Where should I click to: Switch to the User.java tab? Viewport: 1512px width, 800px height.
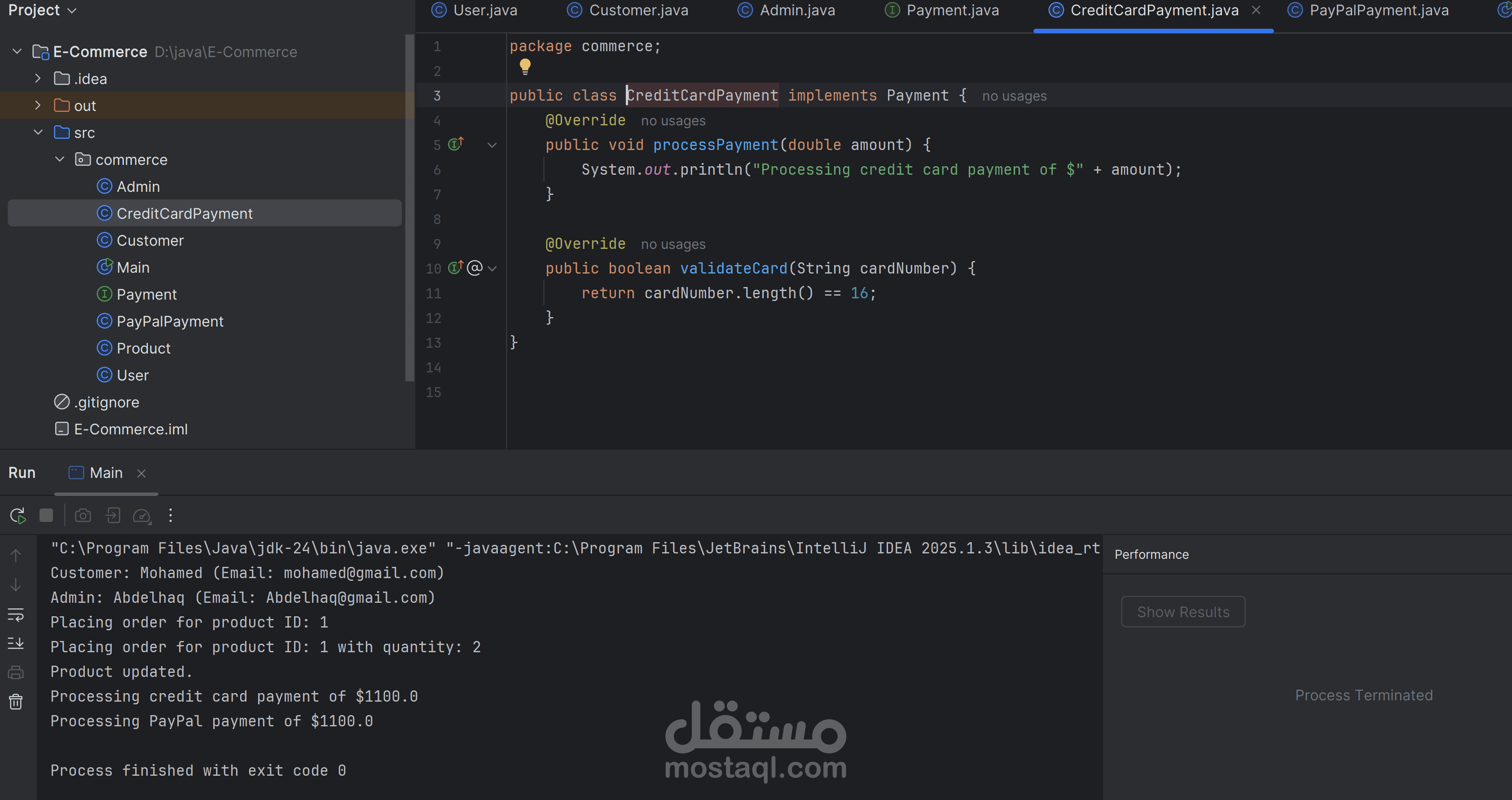click(x=474, y=11)
